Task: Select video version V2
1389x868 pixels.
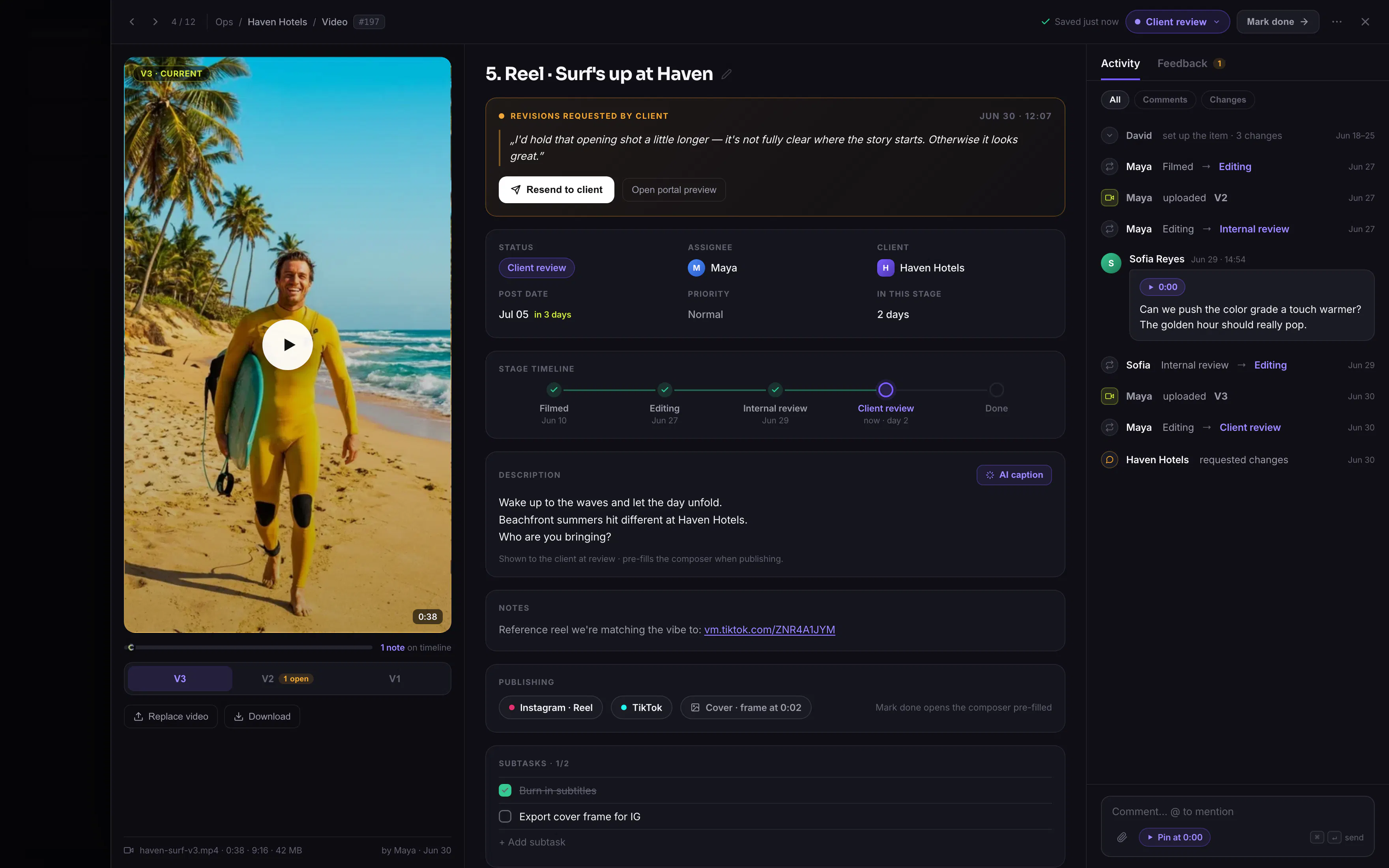Action: (x=287, y=679)
